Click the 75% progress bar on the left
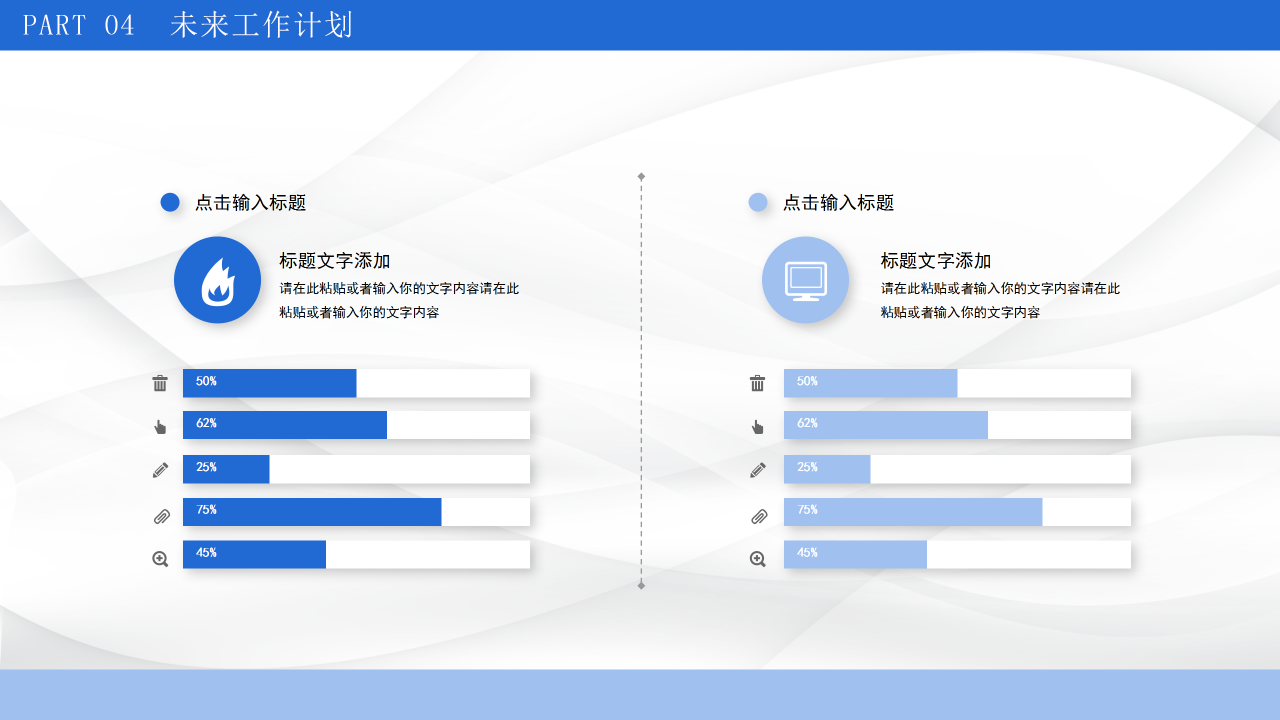Viewport: 1280px width, 720px height. tap(311, 511)
